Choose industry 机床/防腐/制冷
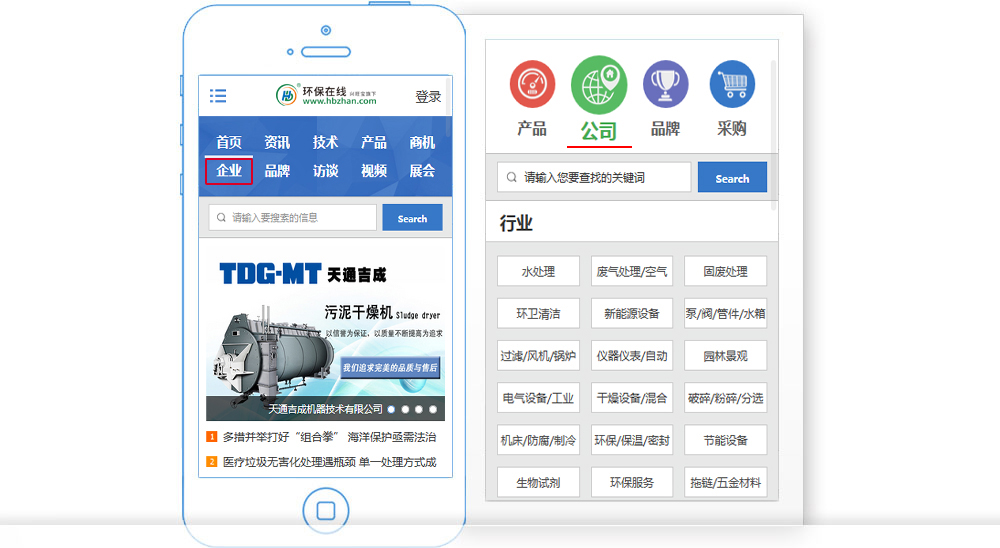 pos(538,440)
